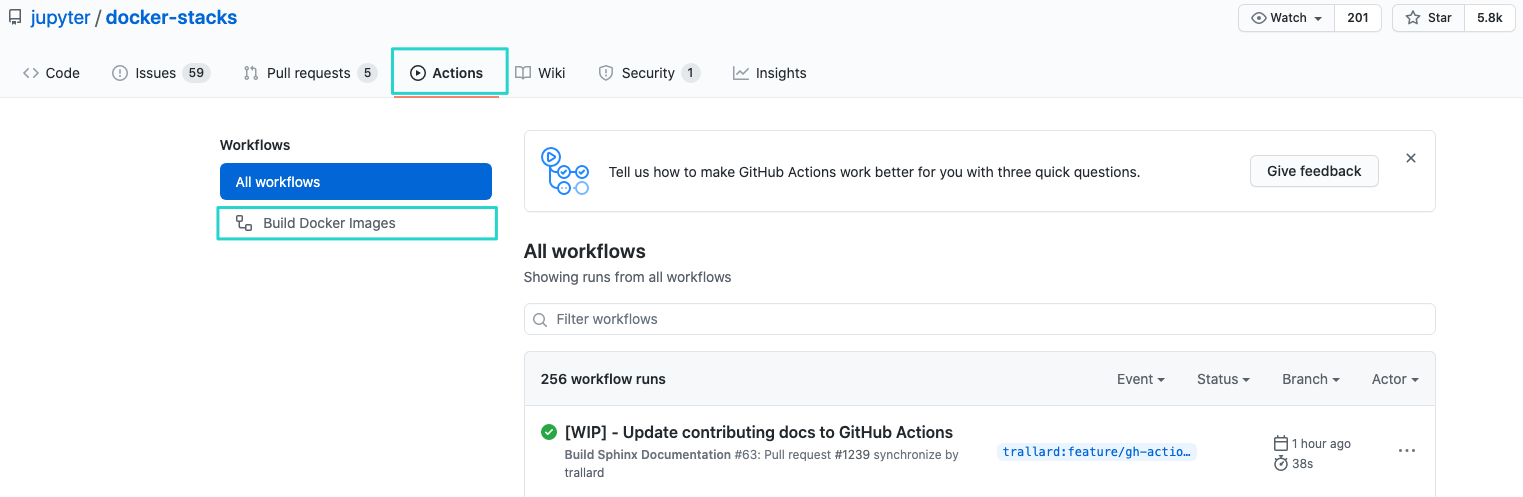Click the Issues tab circle icon
The image size is (1523, 497).
[x=120, y=73]
